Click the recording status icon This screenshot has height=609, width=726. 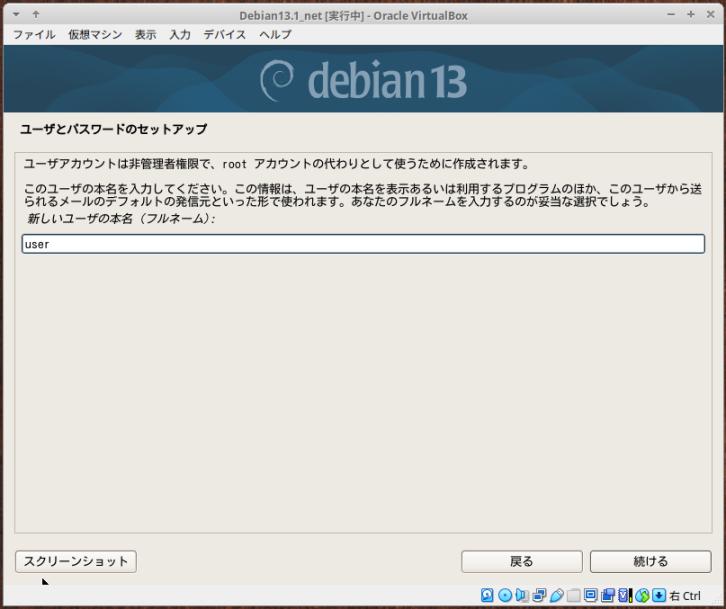[607, 595]
